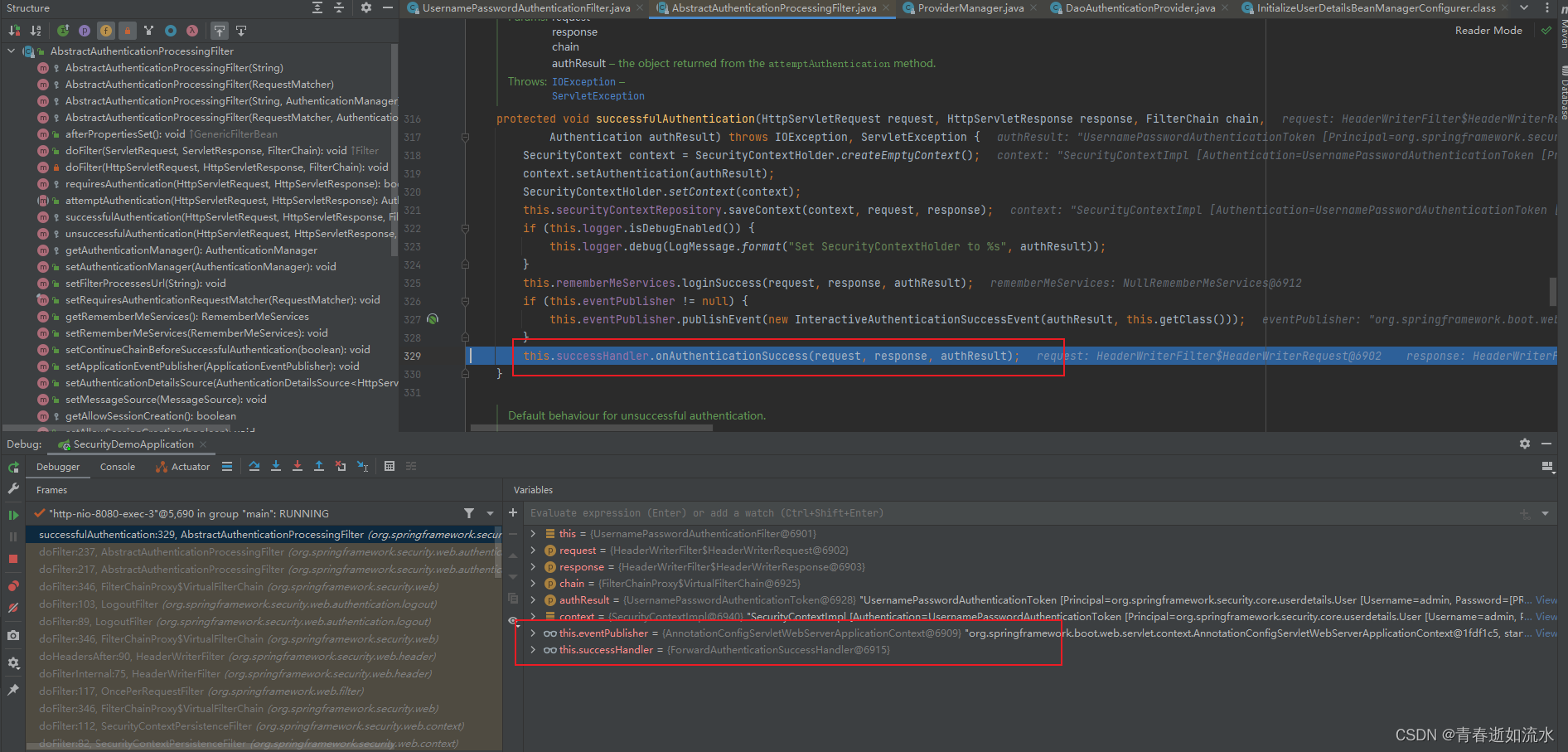Open debug sidebar settings gear

coord(13,663)
